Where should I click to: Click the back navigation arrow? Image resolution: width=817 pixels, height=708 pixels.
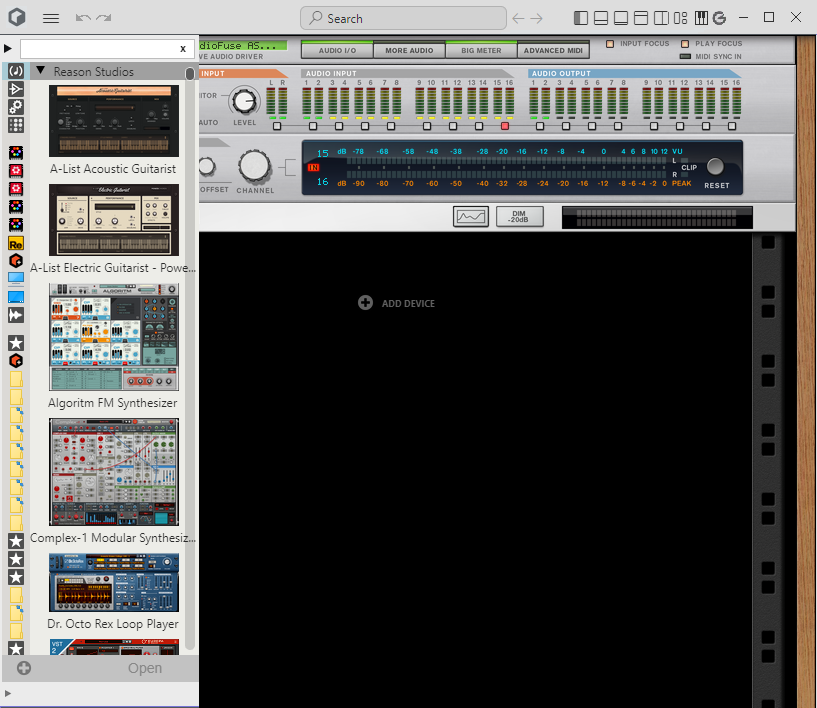pyautogui.click(x=518, y=19)
